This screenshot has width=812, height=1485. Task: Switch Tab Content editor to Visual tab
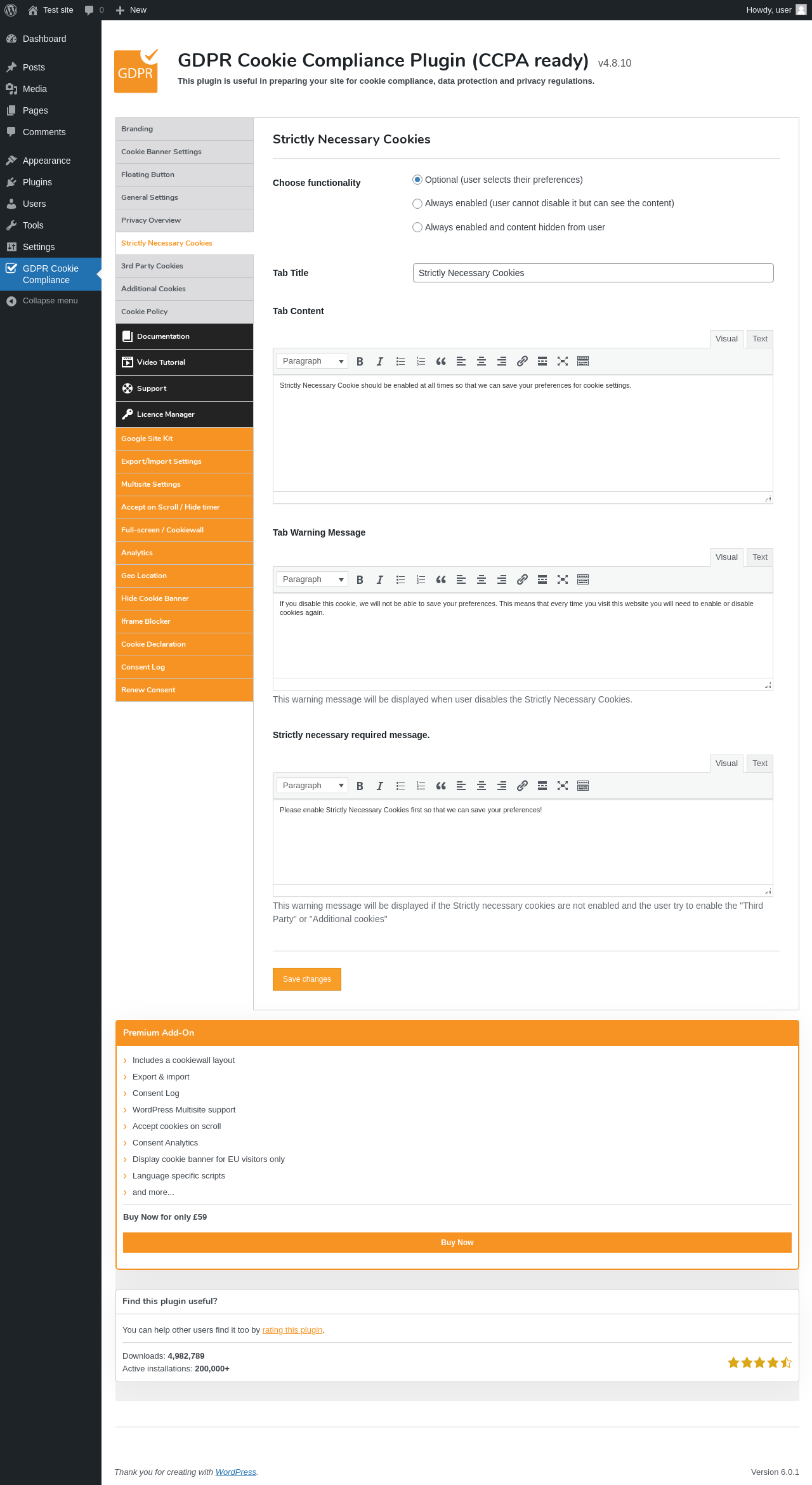click(726, 339)
